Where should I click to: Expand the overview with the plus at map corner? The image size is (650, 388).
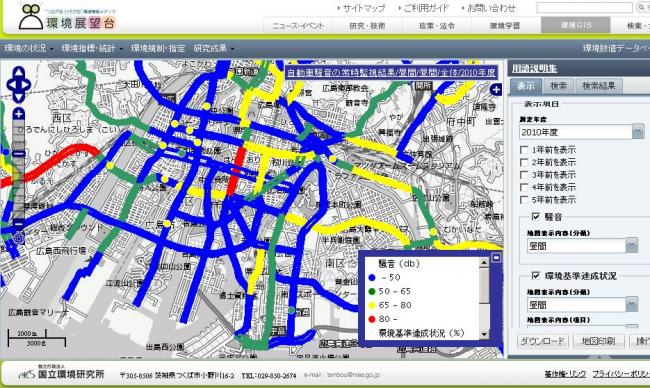click(x=496, y=89)
